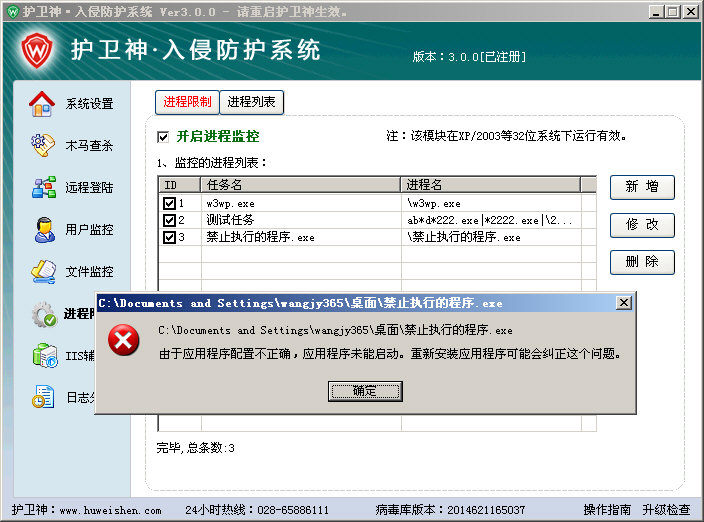The height and width of the screenshot is (522, 704).
Task: Click the red error icon in dialog
Action: [x=123, y=340]
